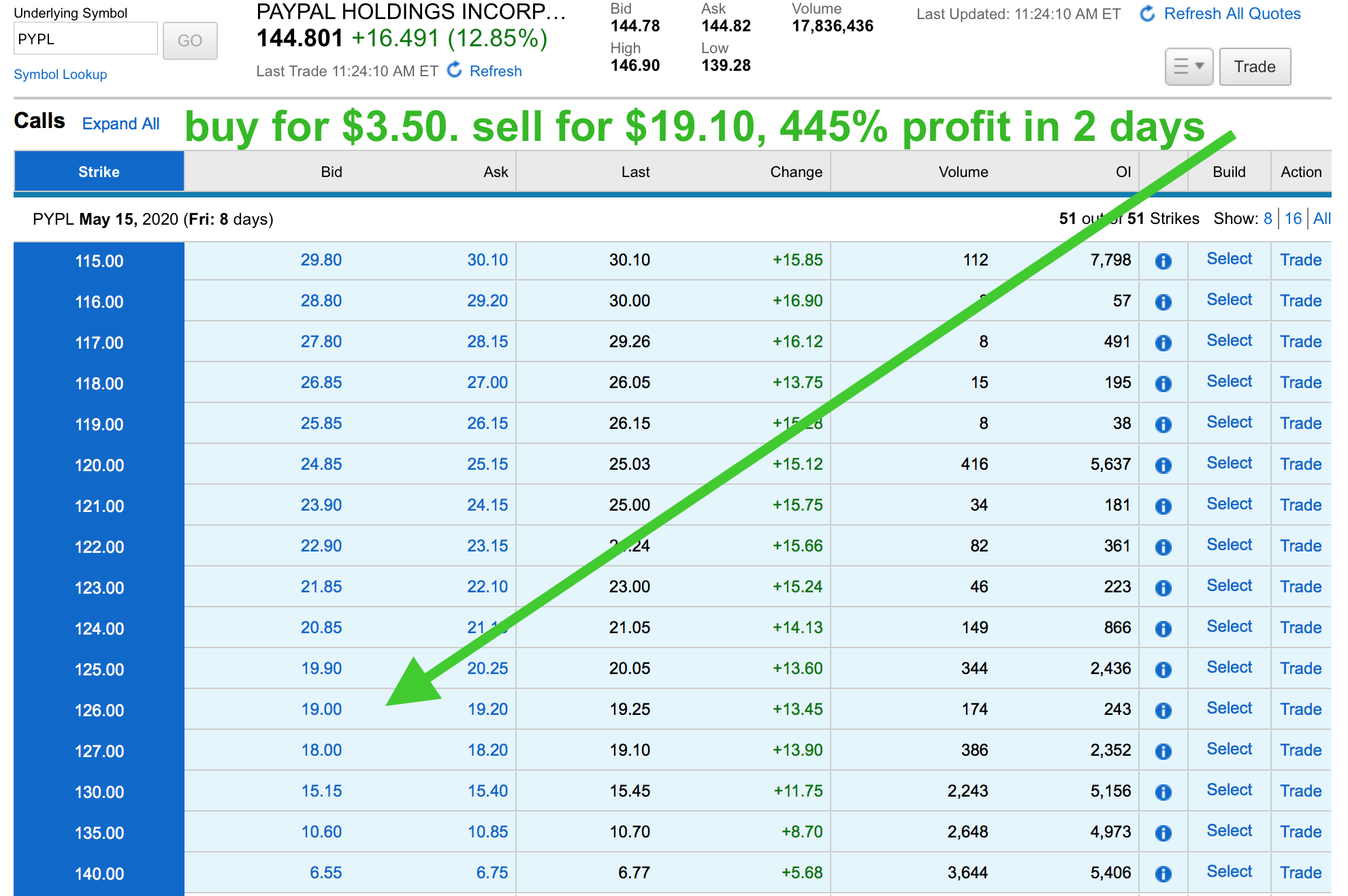Show All strikes option
Viewport: 1348px width, 896px height.
click(x=1321, y=219)
